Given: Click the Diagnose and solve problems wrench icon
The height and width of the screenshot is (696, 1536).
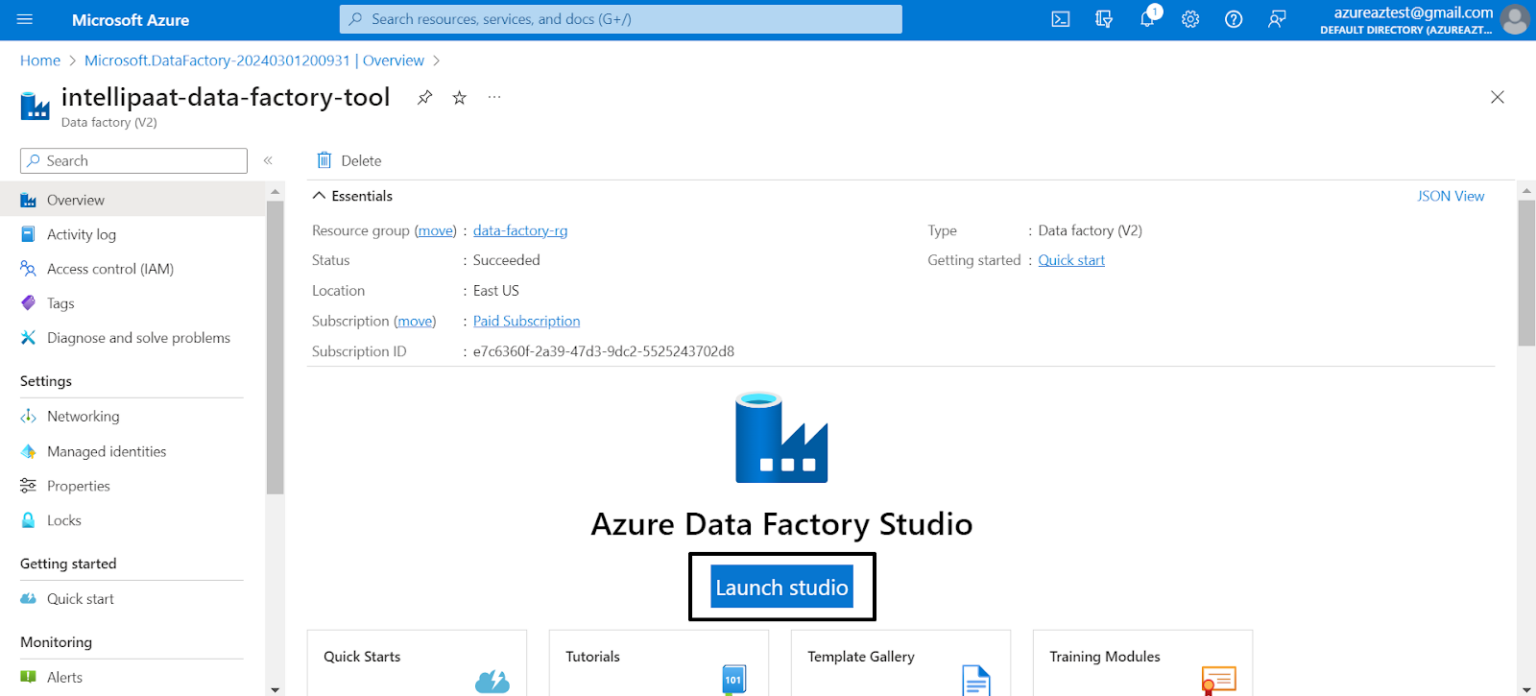Looking at the screenshot, I should click(x=30, y=337).
